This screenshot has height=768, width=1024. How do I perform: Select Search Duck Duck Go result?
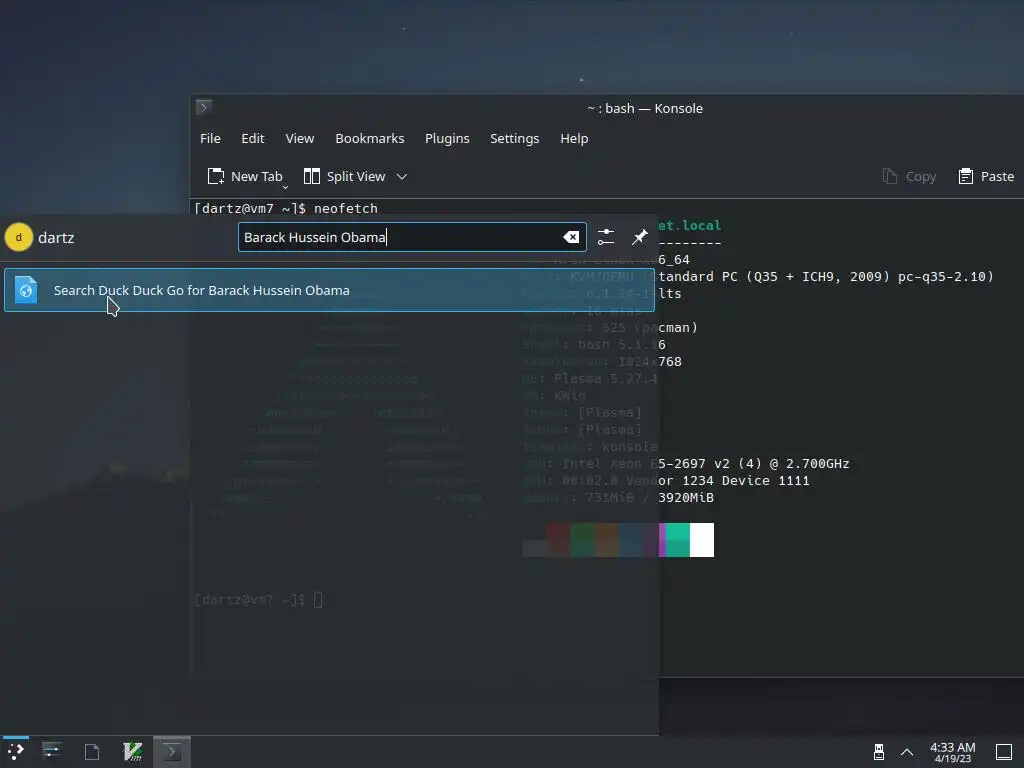[x=329, y=290]
